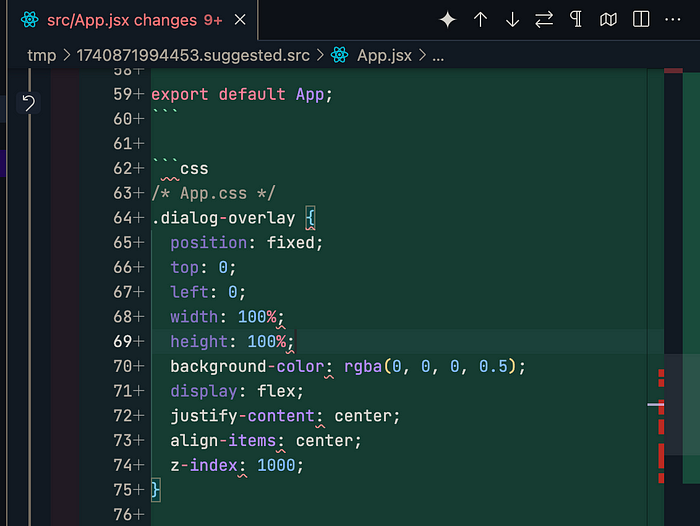Click 'align-items: center;' line
Screen dimensions: 700x526
point(266,441)
